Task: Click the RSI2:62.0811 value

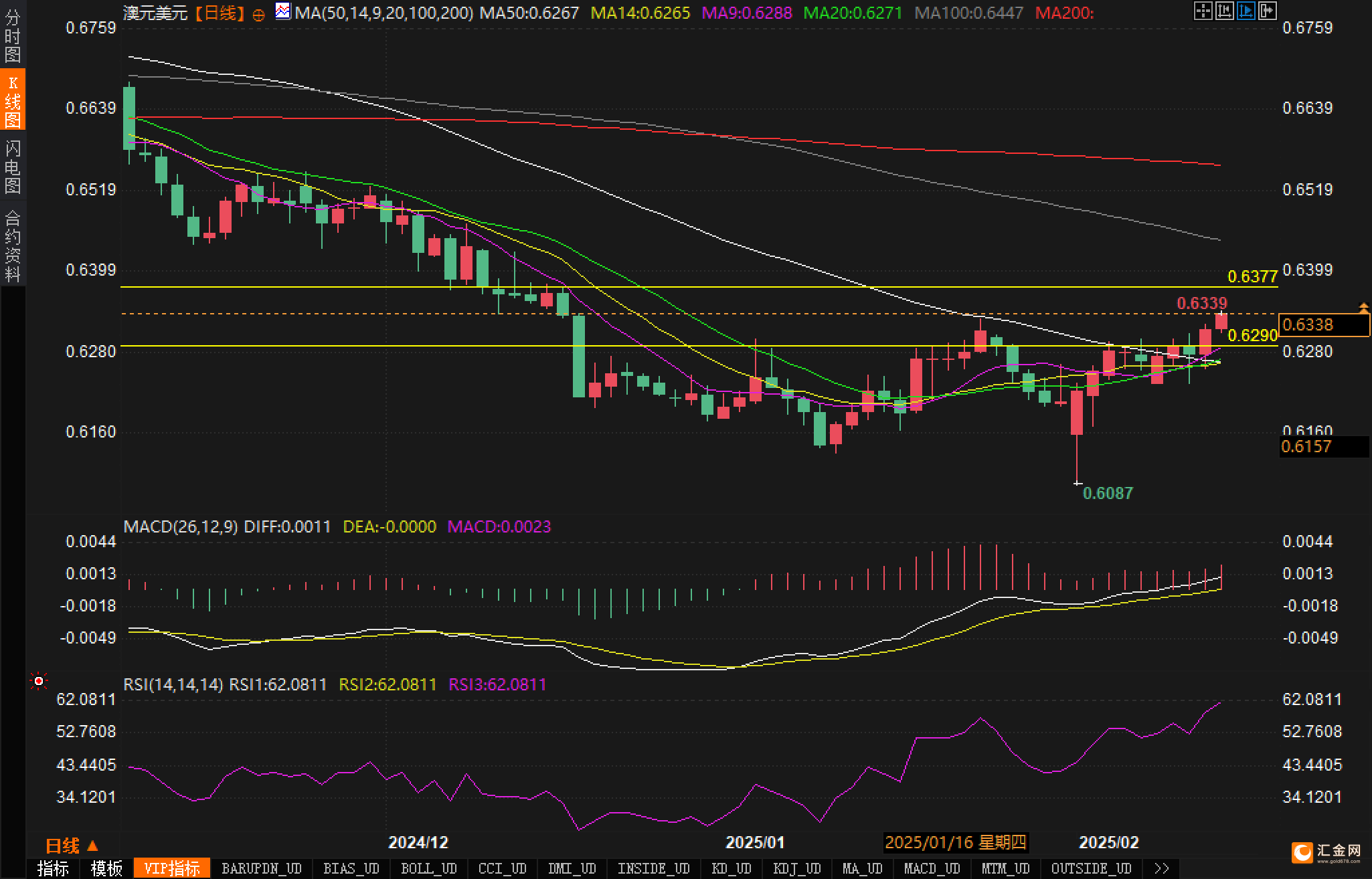Action: coord(388,684)
